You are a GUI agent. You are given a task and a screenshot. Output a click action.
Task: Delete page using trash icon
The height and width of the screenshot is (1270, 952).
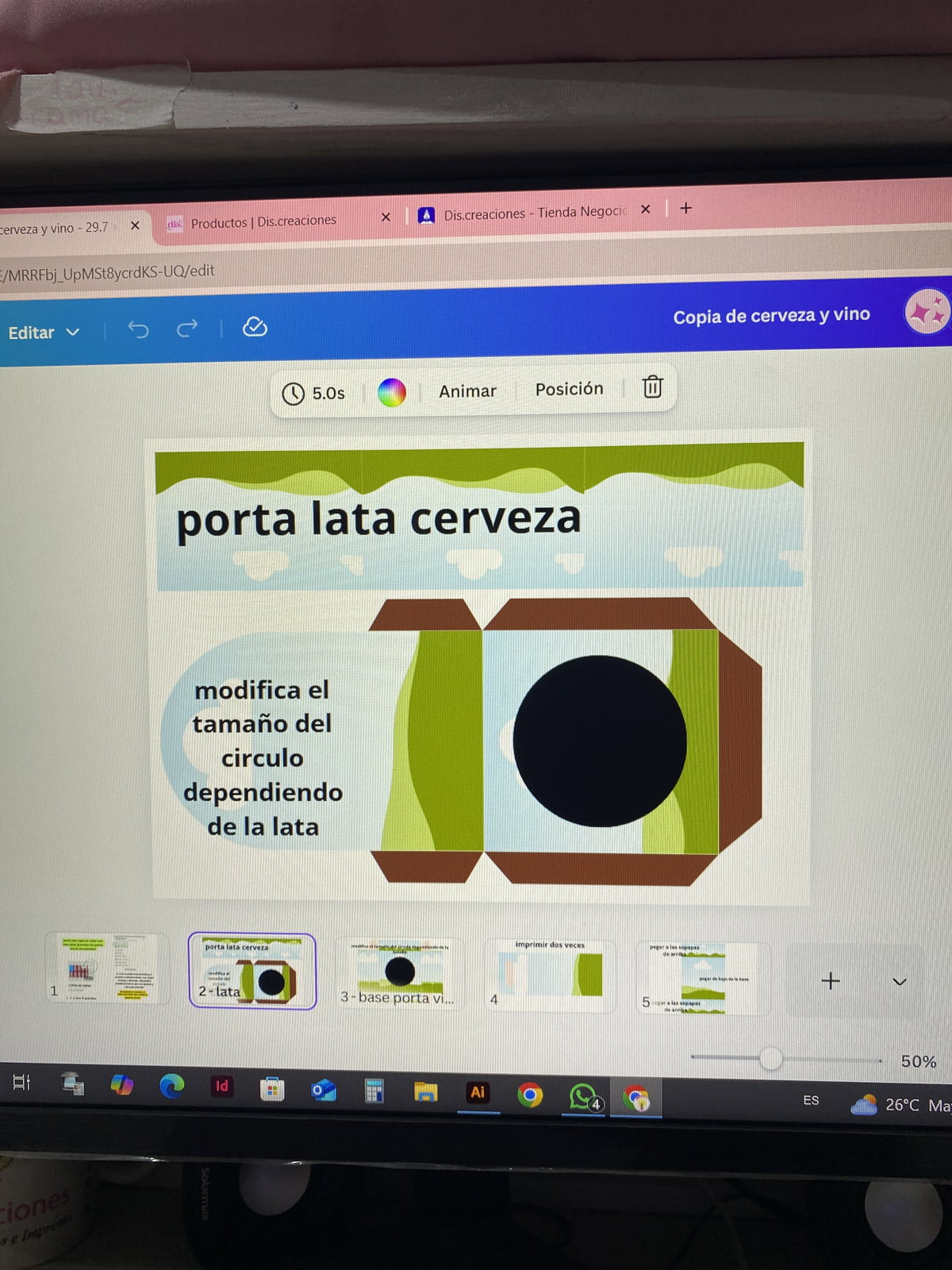pyautogui.click(x=652, y=387)
